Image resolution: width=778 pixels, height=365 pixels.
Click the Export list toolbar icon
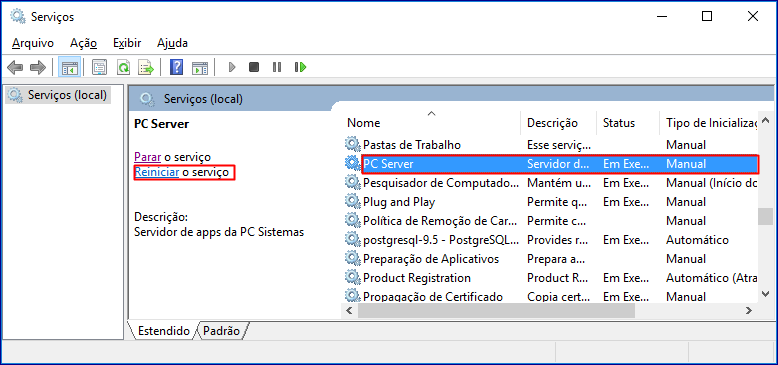coord(146,67)
